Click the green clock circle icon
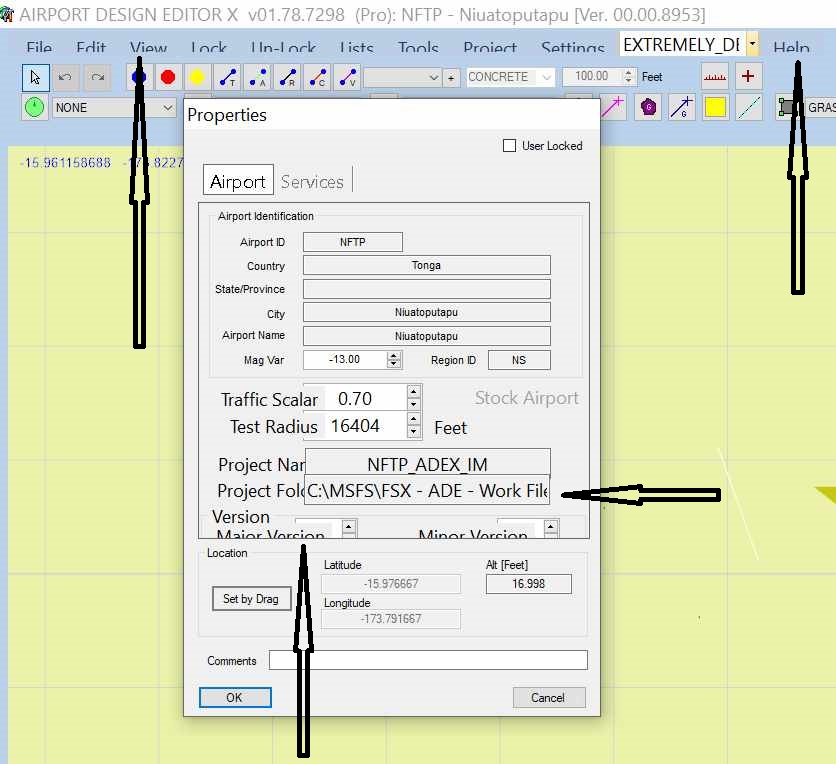The width and height of the screenshot is (836, 764). tap(35, 108)
